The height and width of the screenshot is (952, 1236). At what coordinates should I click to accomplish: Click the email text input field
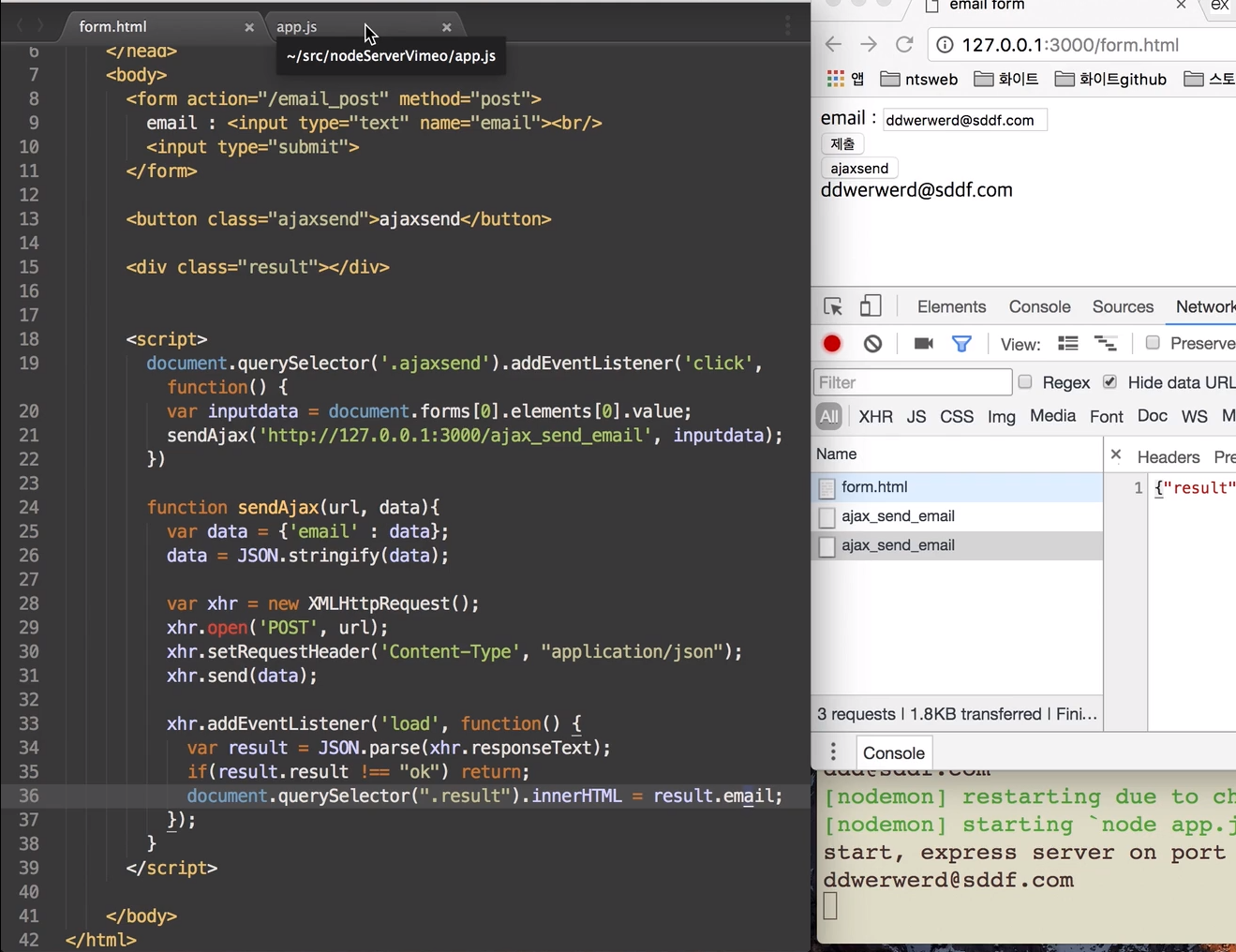[x=964, y=120]
